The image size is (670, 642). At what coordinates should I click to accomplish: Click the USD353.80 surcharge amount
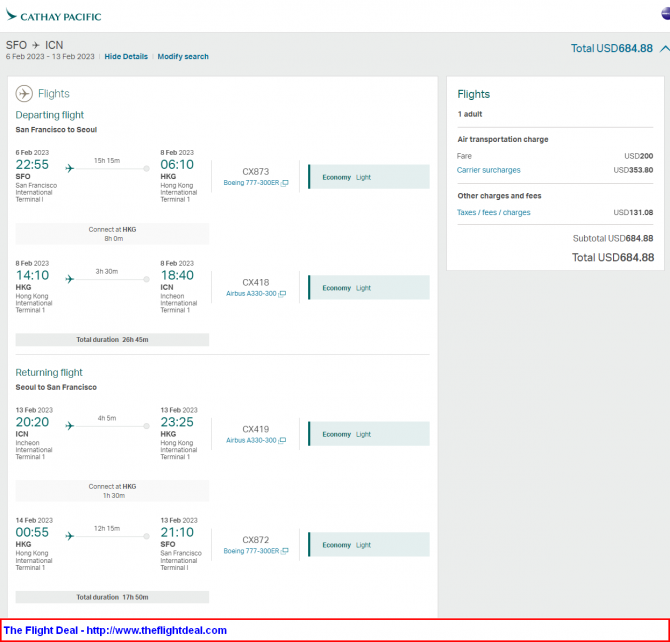[633, 170]
